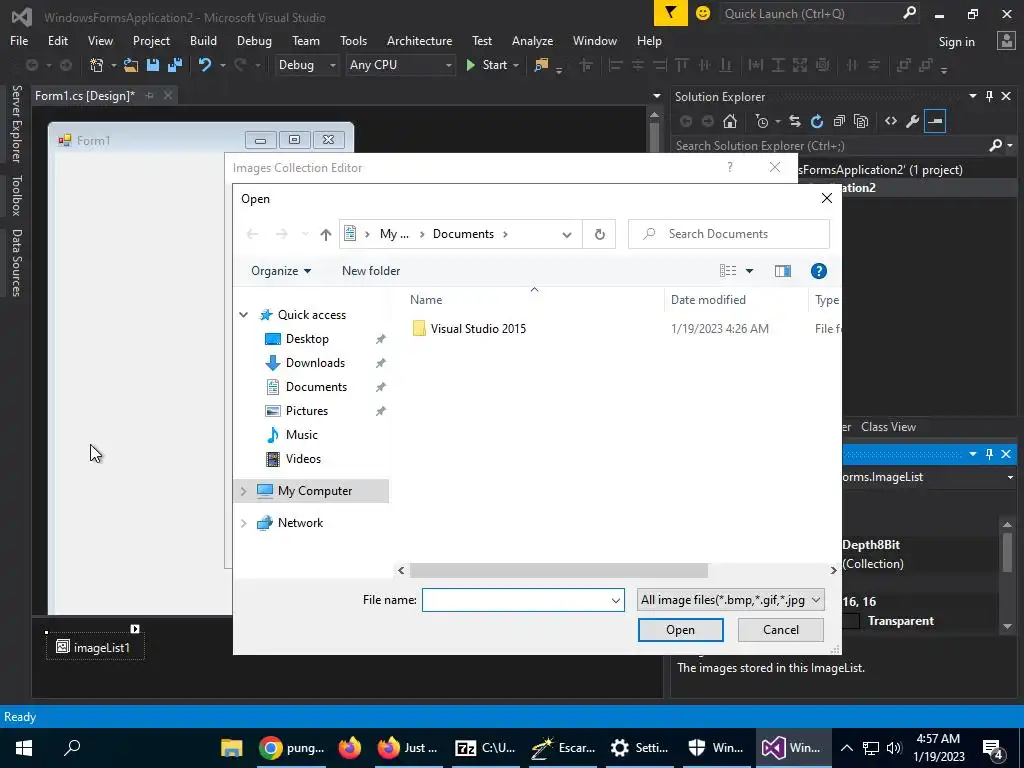
Task: Open the File menu
Action: 19,40
